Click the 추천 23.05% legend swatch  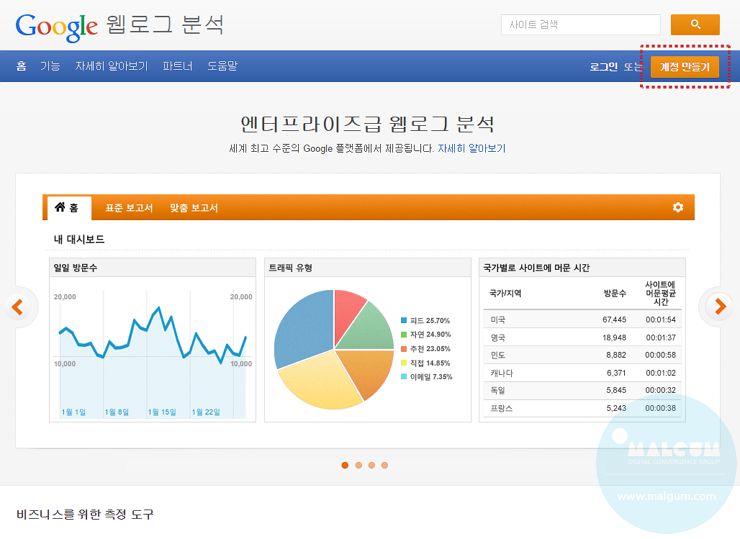(x=404, y=349)
